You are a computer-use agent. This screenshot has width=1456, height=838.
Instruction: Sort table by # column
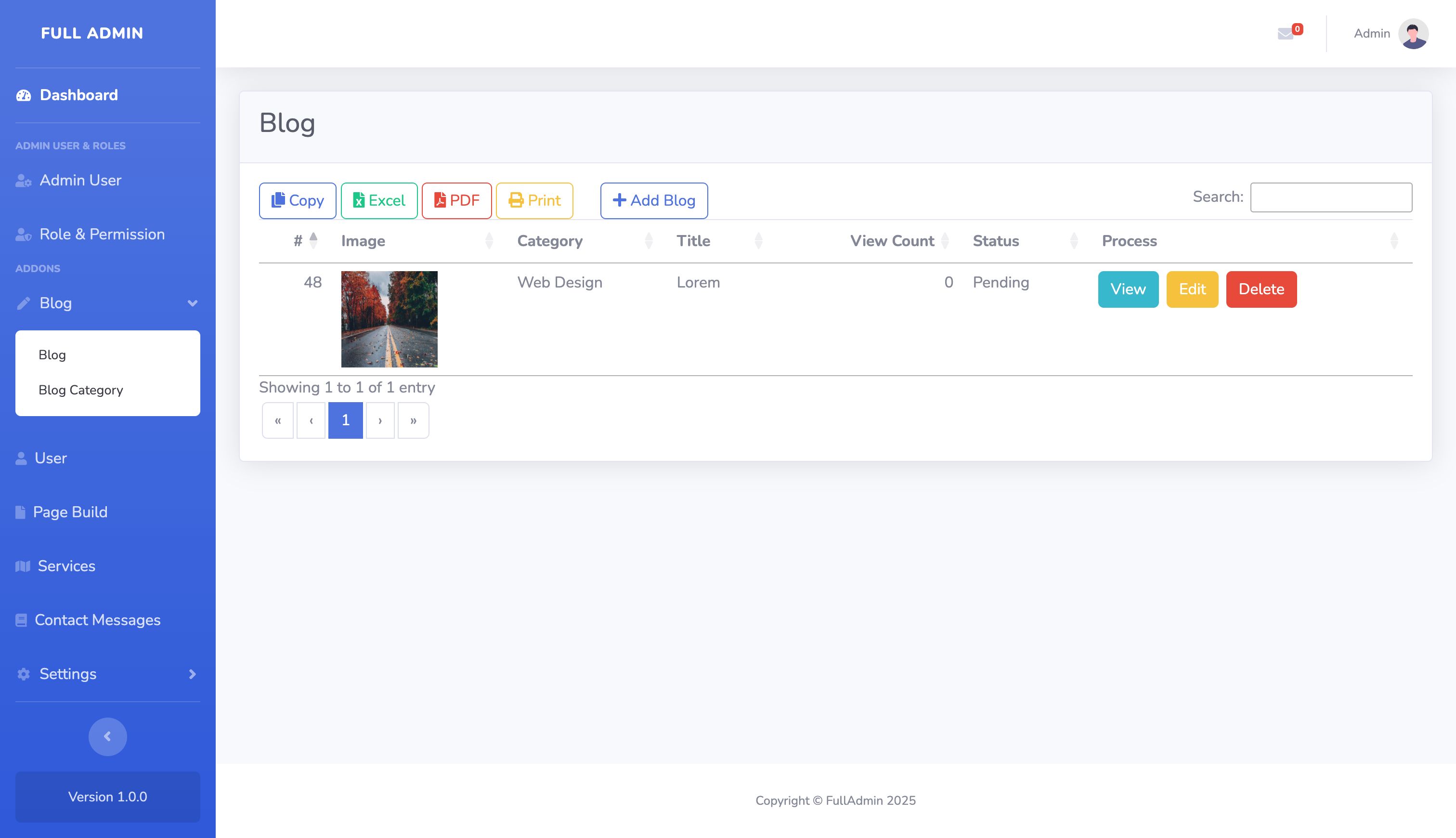pos(298,241)
